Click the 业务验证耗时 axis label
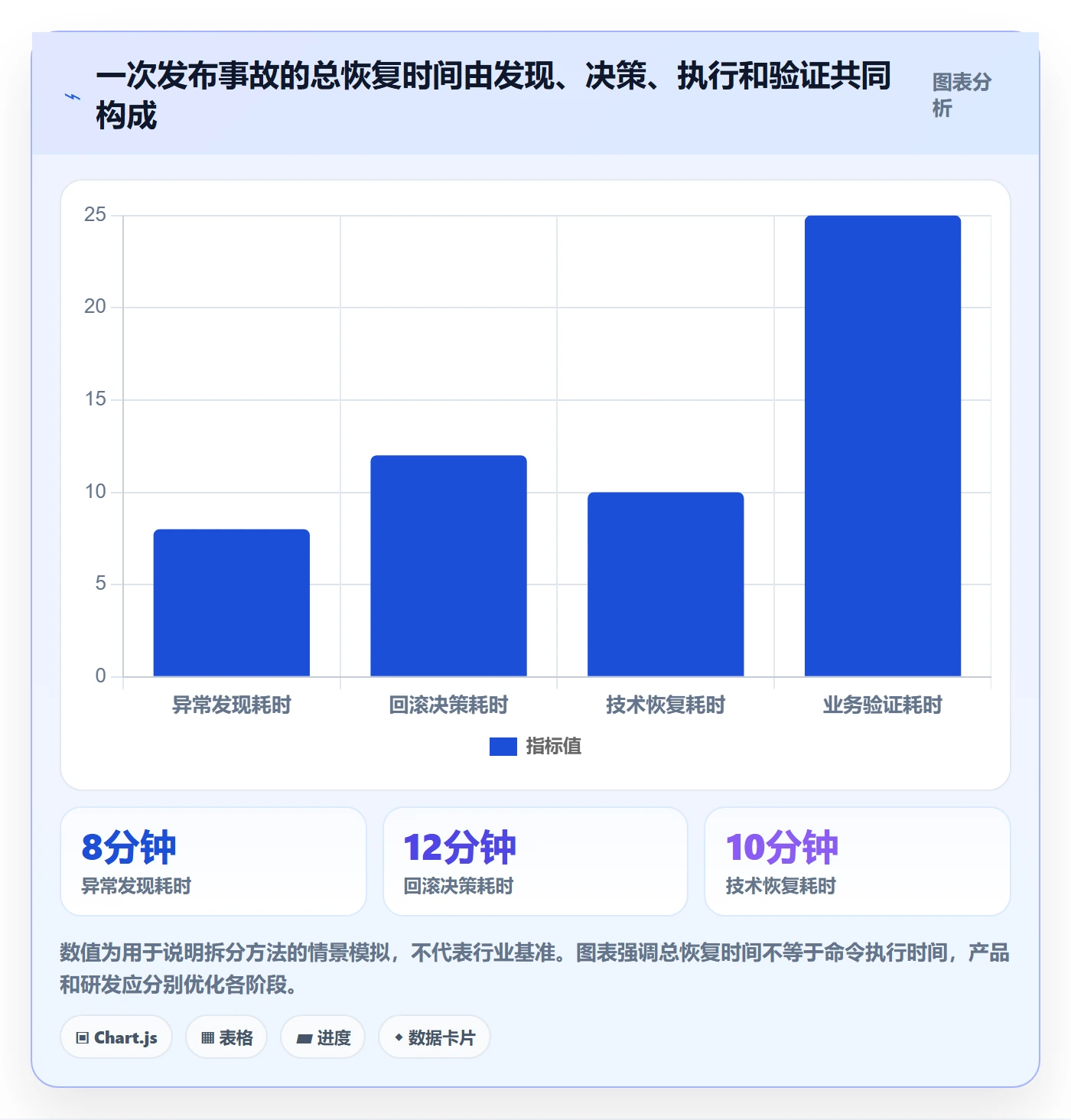The image size is (1071, 1120). point(883,705)
